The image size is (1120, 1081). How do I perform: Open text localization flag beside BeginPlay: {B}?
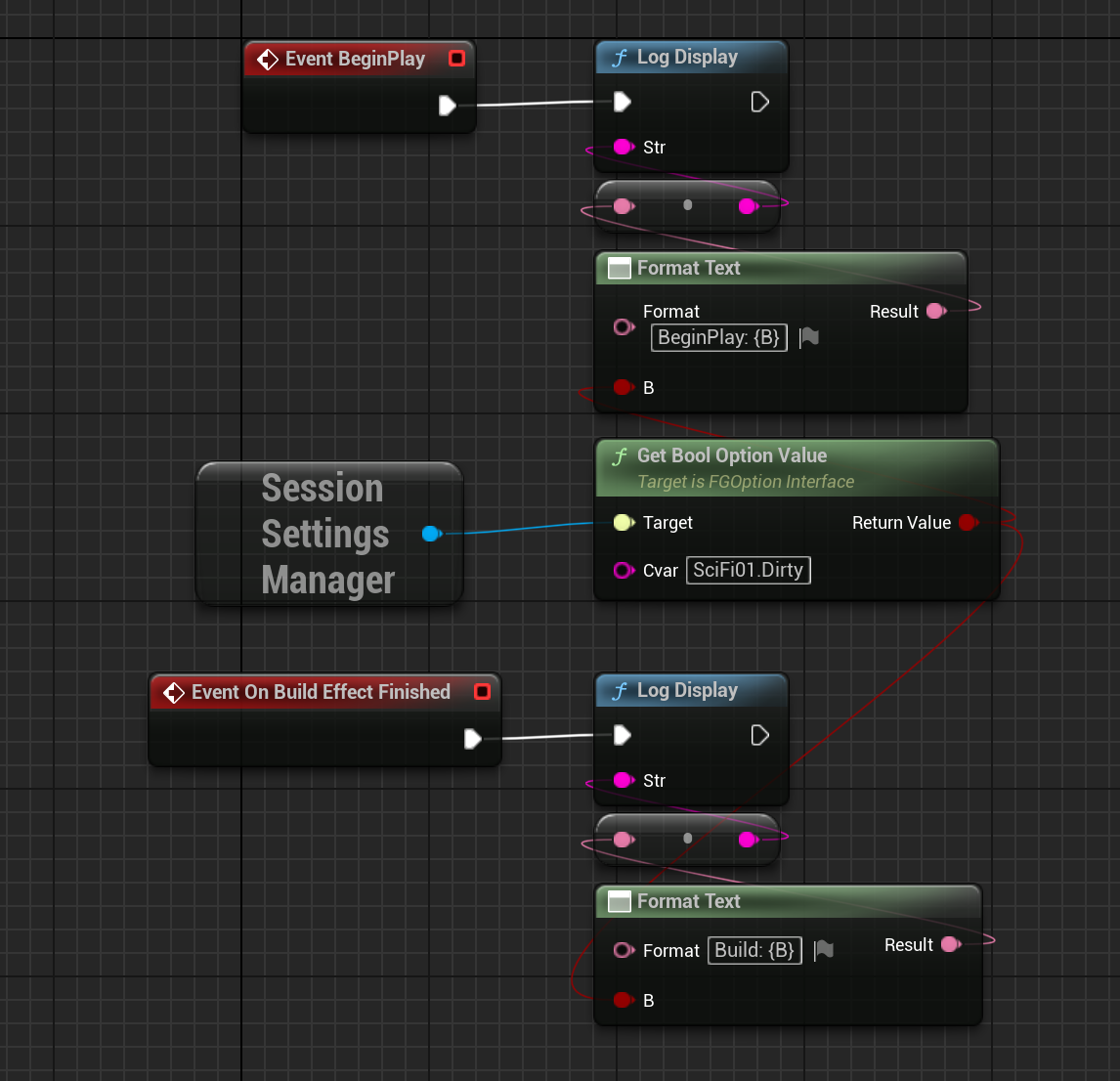coord(808,337)
